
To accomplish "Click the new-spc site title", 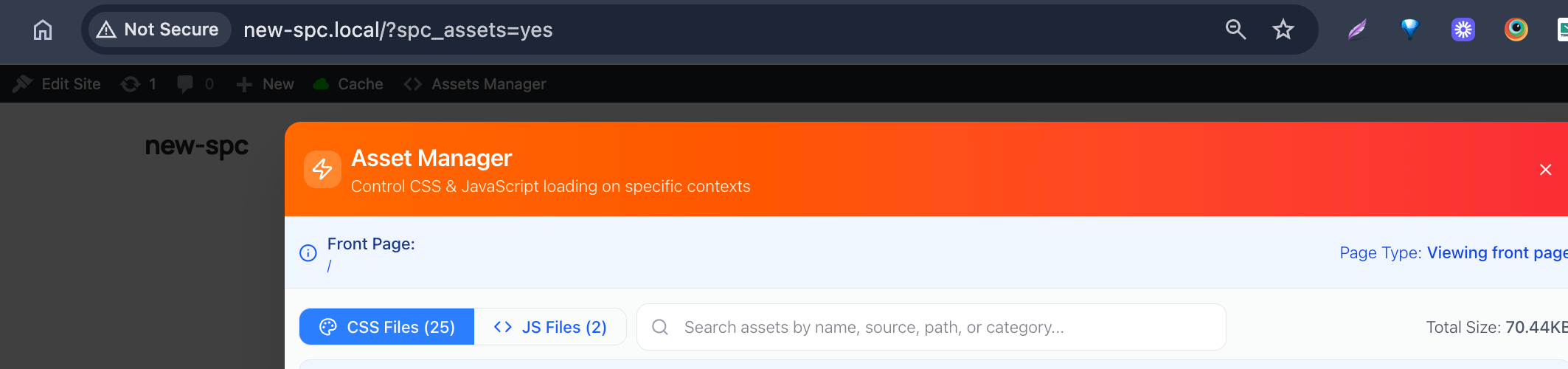I will coord(197,146).
